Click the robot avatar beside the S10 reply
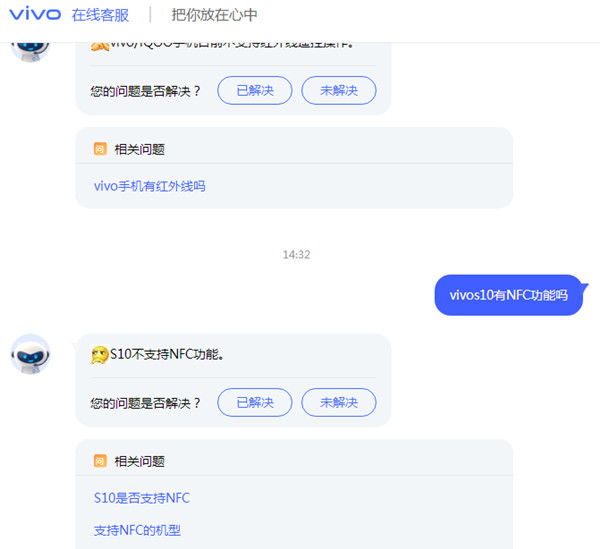The image size is (600, 549). point(31,354)
